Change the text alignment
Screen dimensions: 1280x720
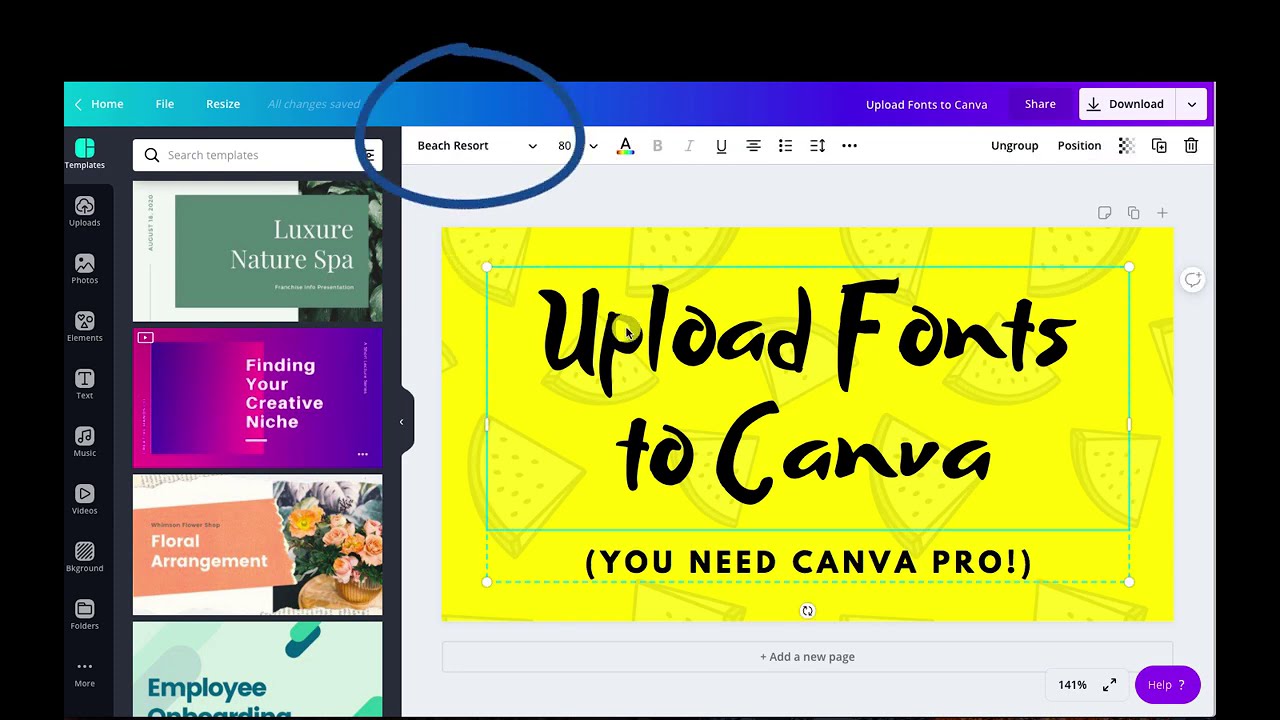point(753,146)
